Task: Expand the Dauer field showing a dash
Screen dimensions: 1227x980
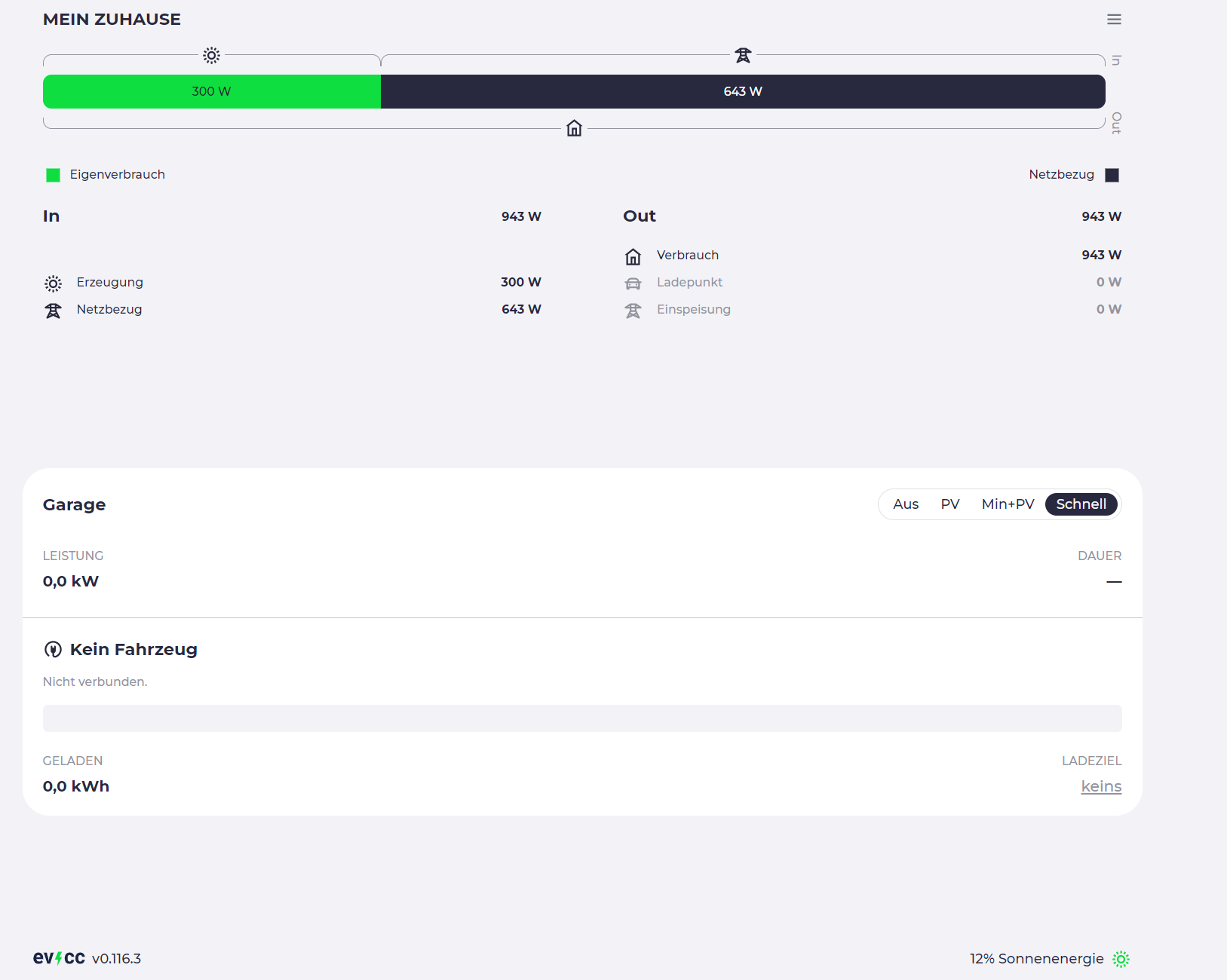Action: (x=1114, y=581)
